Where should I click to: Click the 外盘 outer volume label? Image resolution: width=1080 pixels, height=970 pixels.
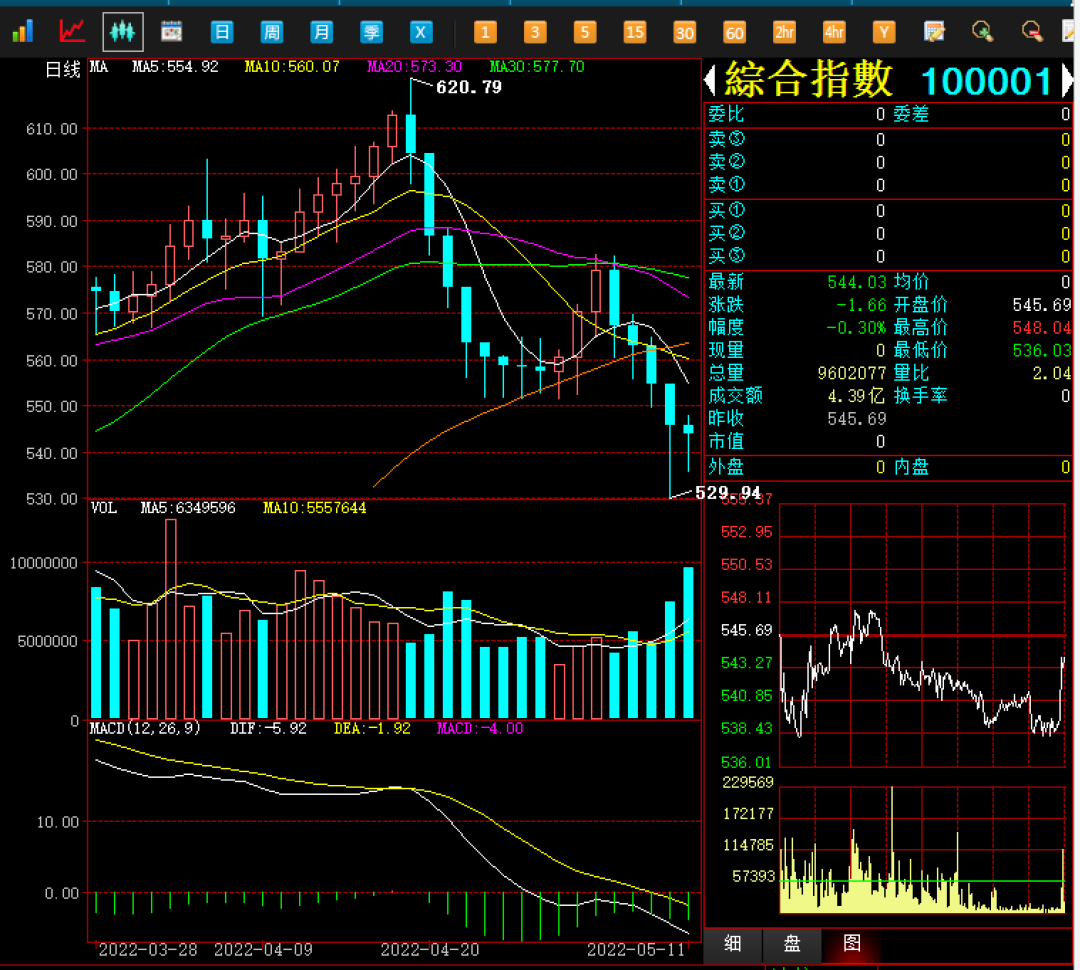coord(726,467)
